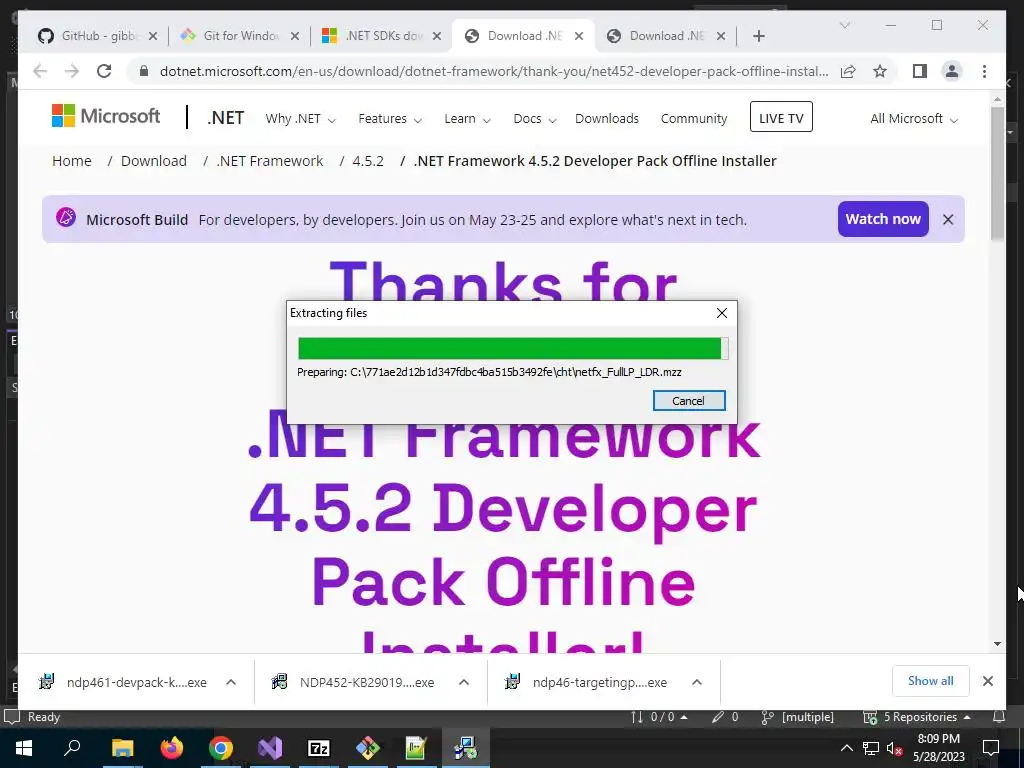Open Git for Windows taskbar icon

pyautogui.click(x=368, y=748)
